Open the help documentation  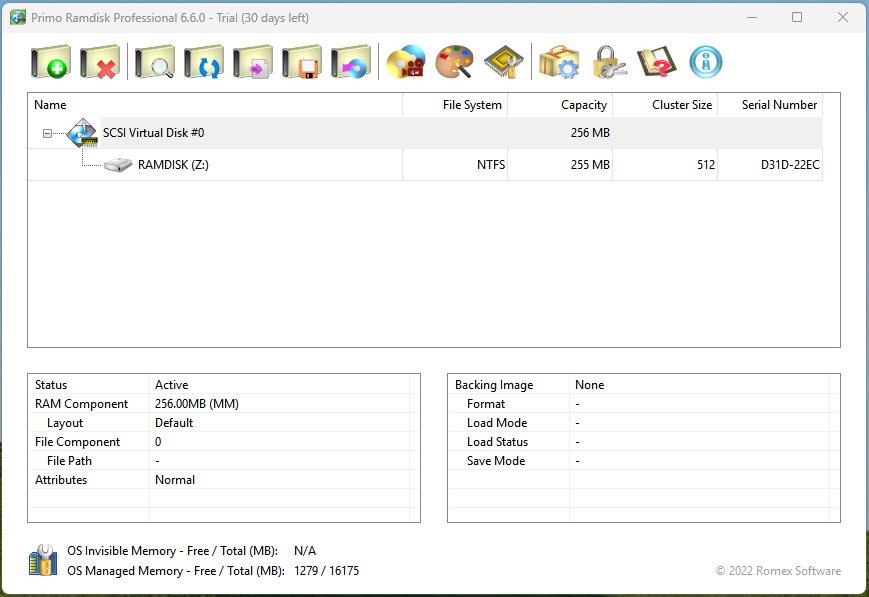coord(656,61)
